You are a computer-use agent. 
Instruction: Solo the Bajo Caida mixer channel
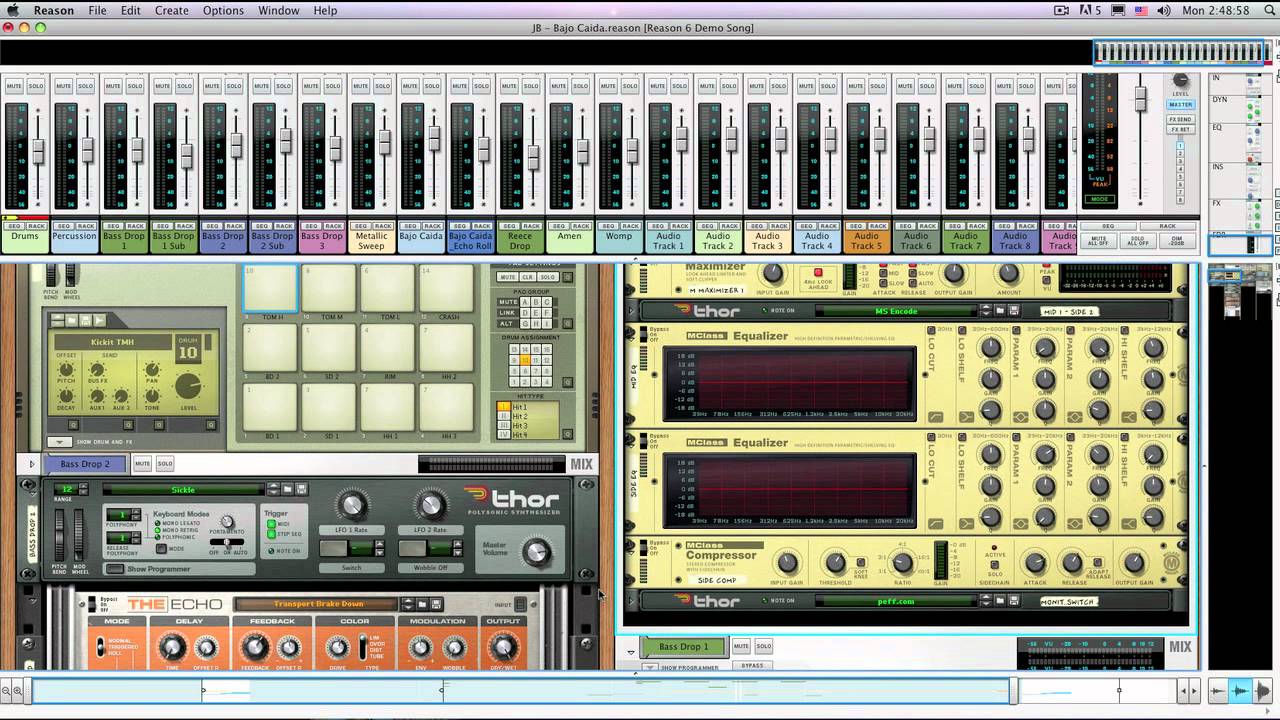pyautogui.click(x=432, y=86)
